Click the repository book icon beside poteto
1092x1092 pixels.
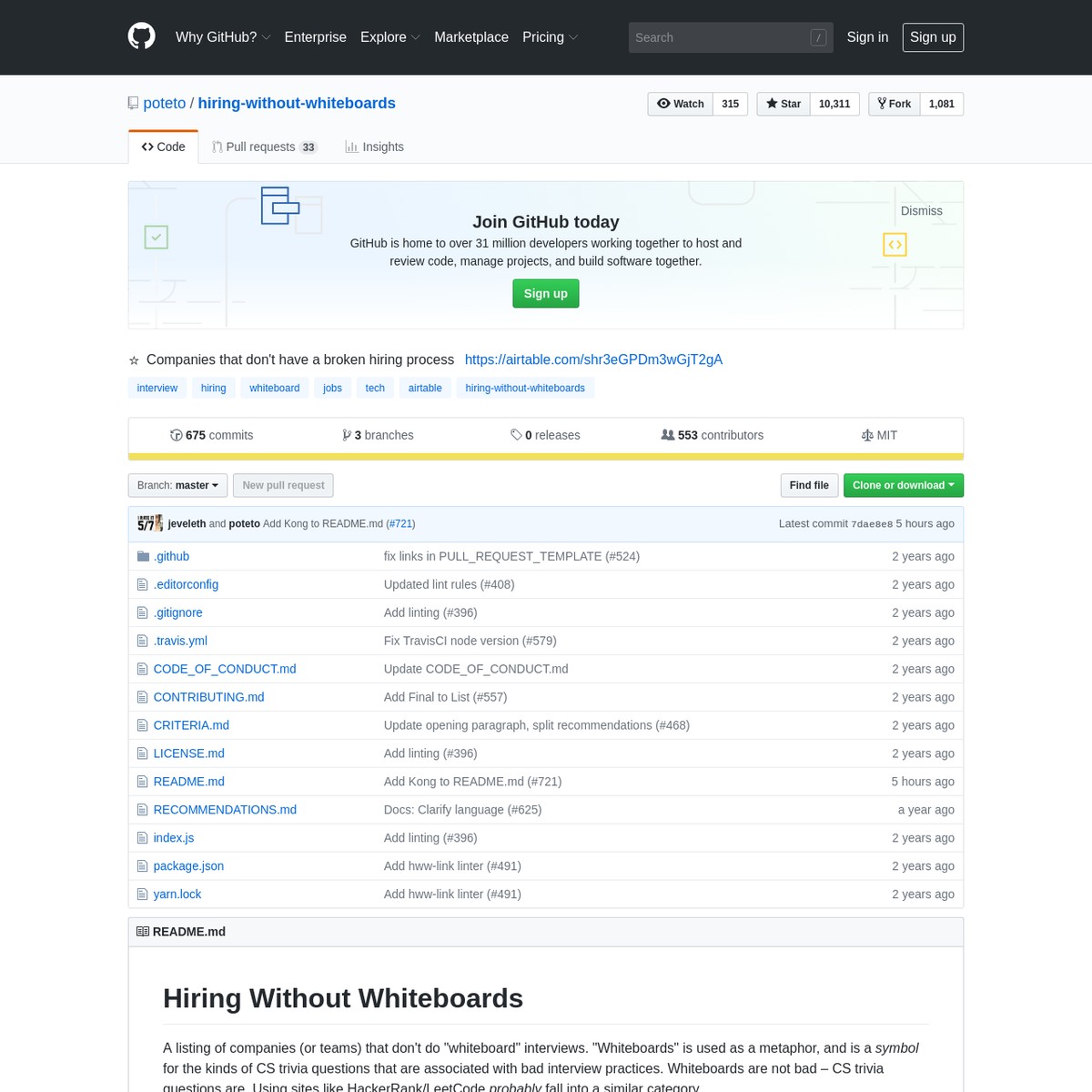tap(133, 104)
